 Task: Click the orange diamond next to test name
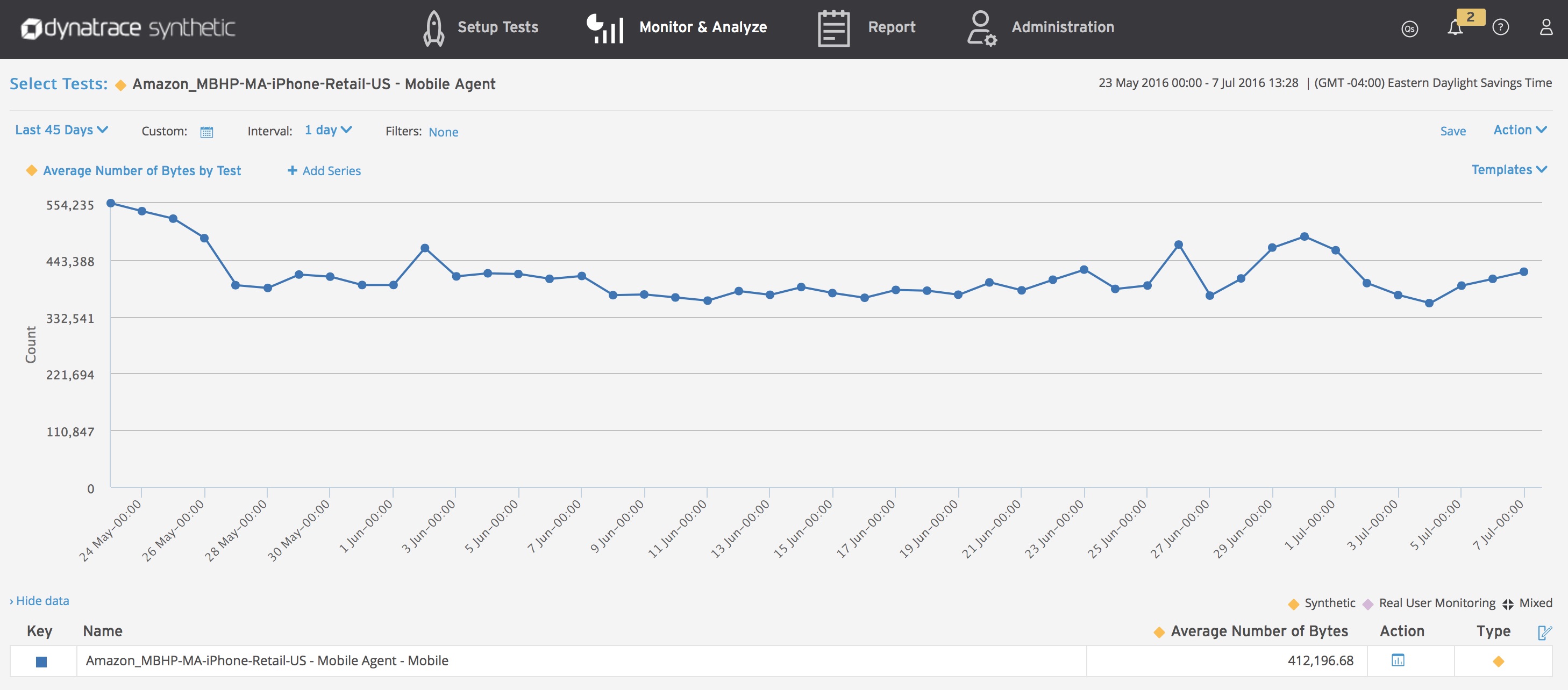[x=120, y=85]
